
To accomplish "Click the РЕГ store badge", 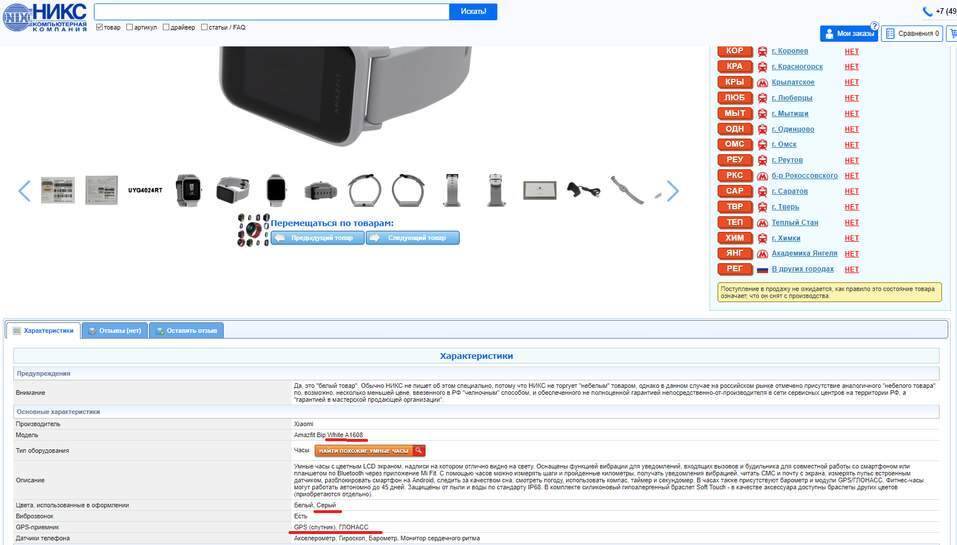I will click(x=735, y=269).
